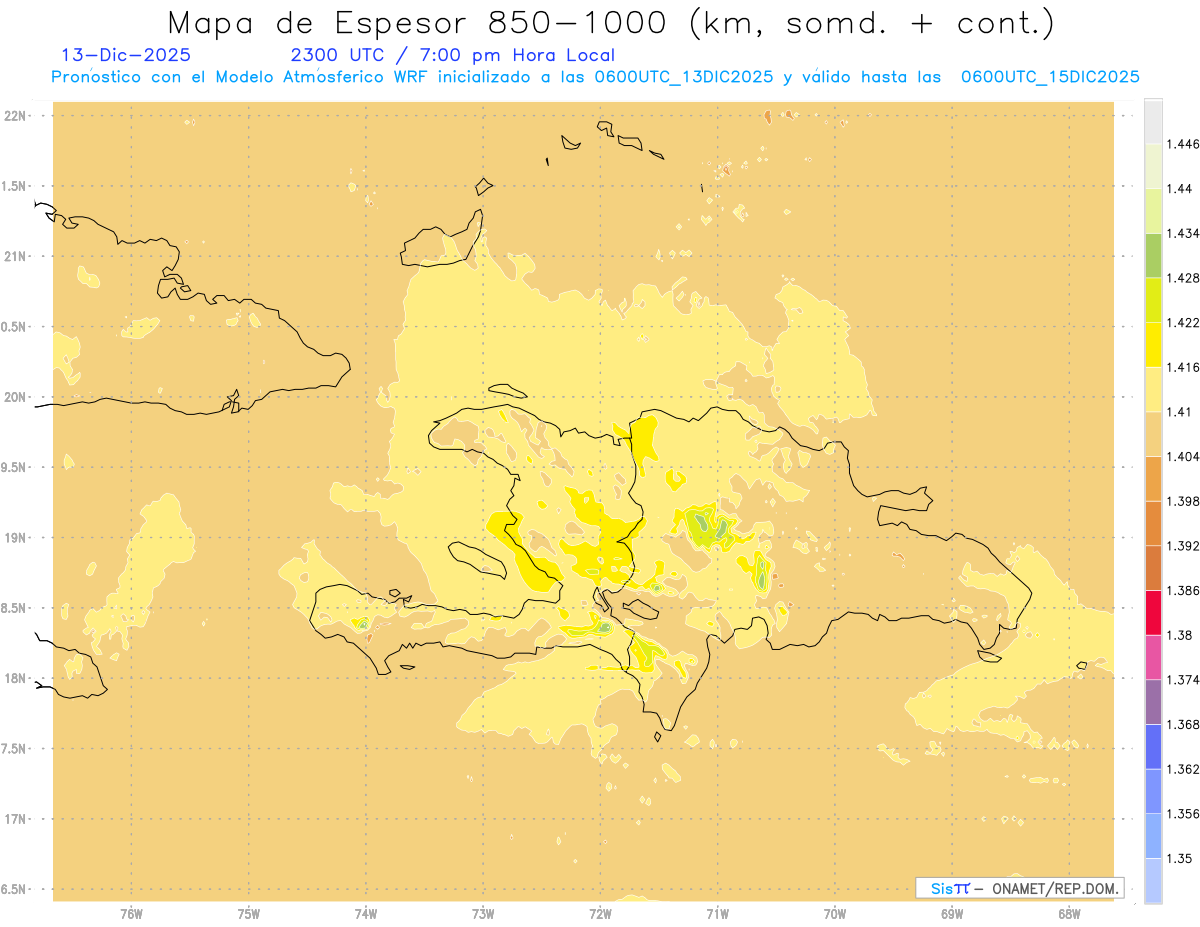Click the colorbar value "1.386"
This screenshot has width=1200, height=927.
1183,590
